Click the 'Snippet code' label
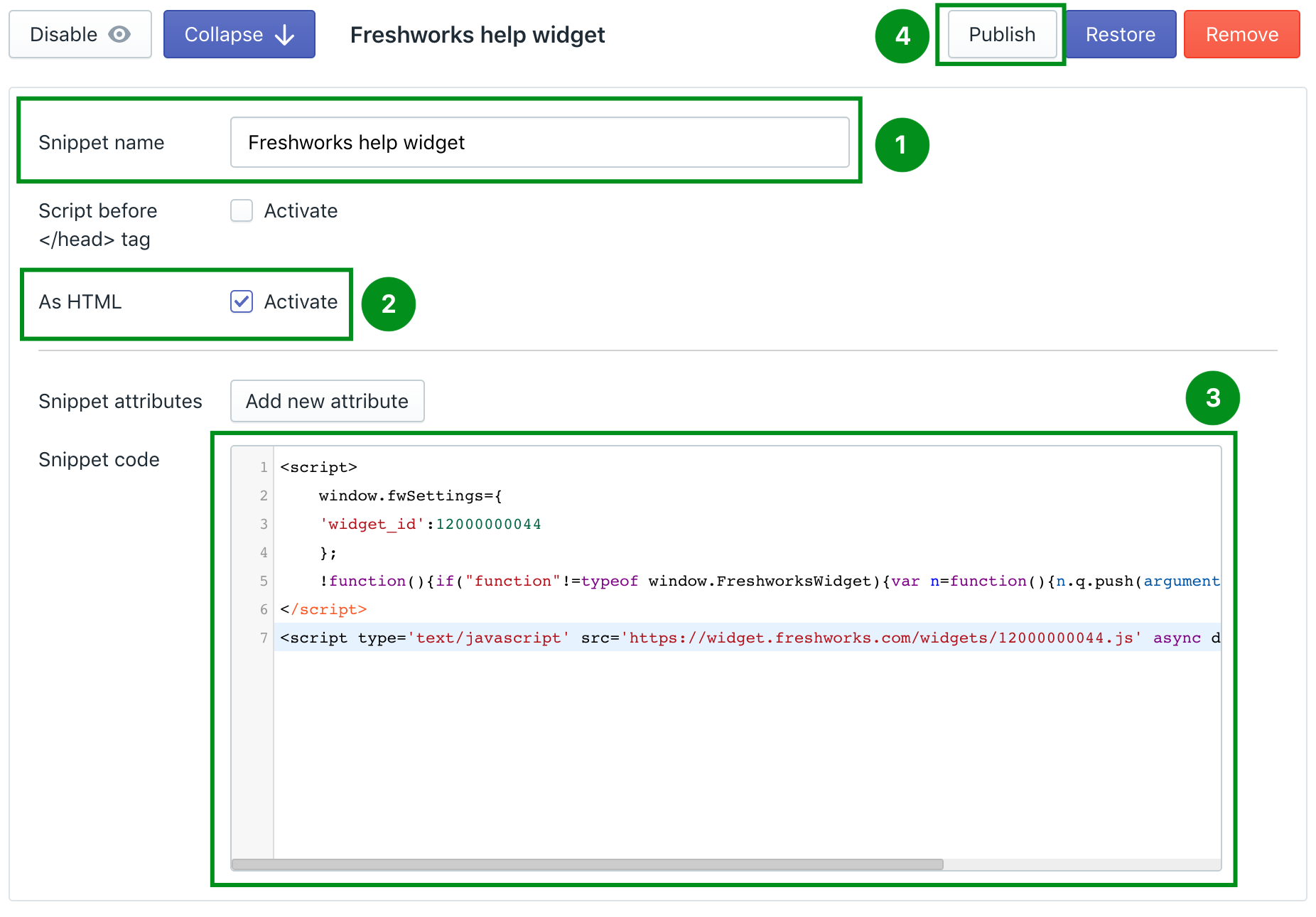This screenshot has width=1316, height=917. pos(99,460)
